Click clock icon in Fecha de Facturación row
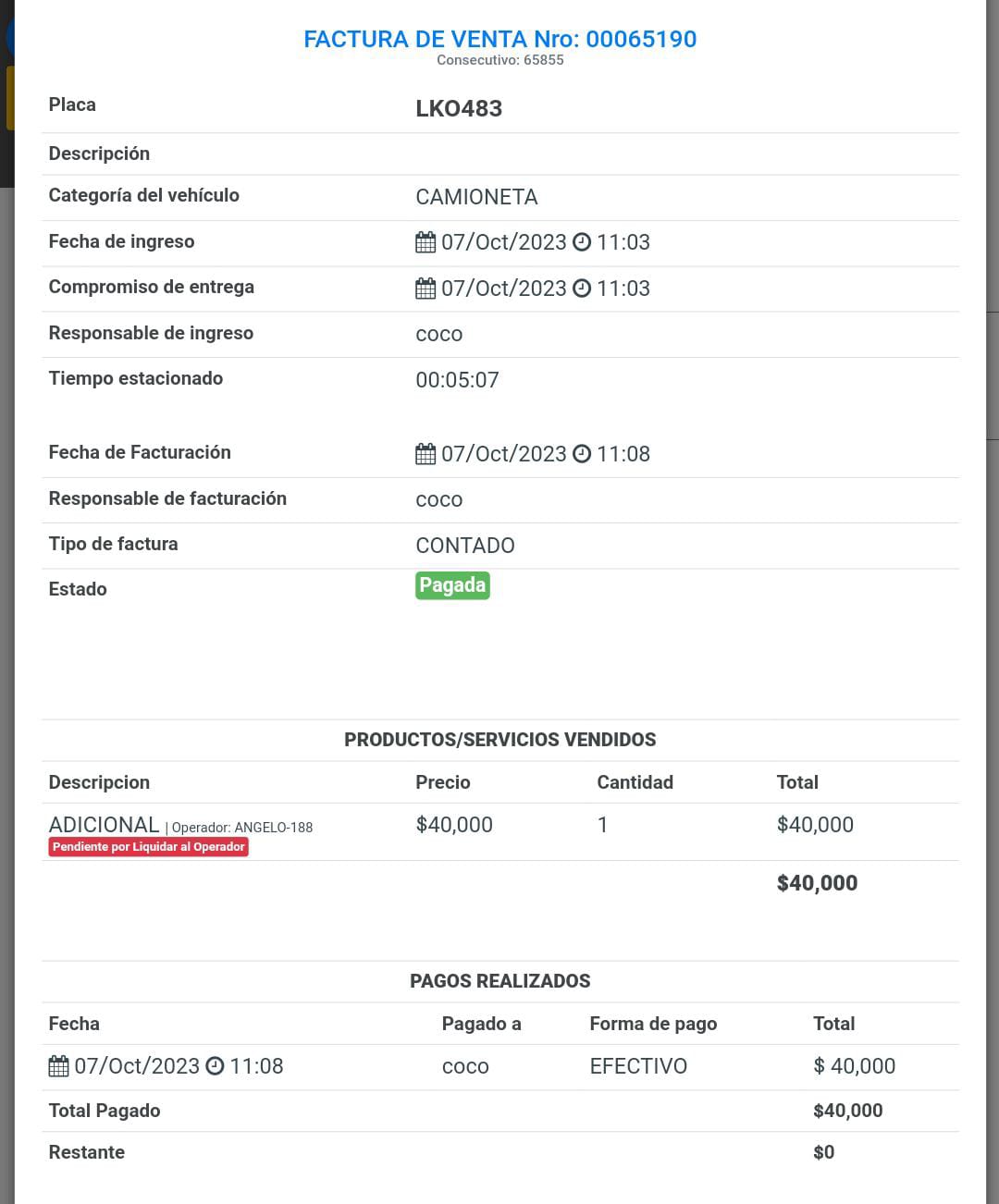Screen dimensions: 999x1204 582,454
